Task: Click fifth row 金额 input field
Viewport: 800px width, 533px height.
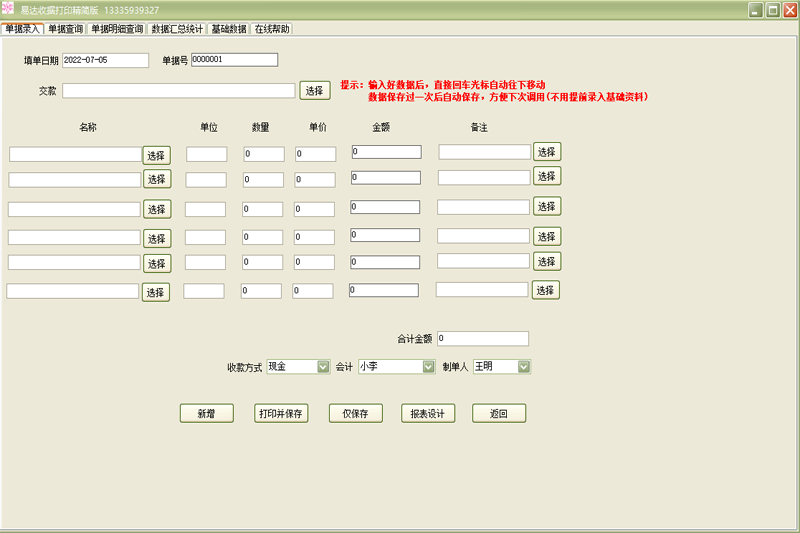Action: [385, 262]
